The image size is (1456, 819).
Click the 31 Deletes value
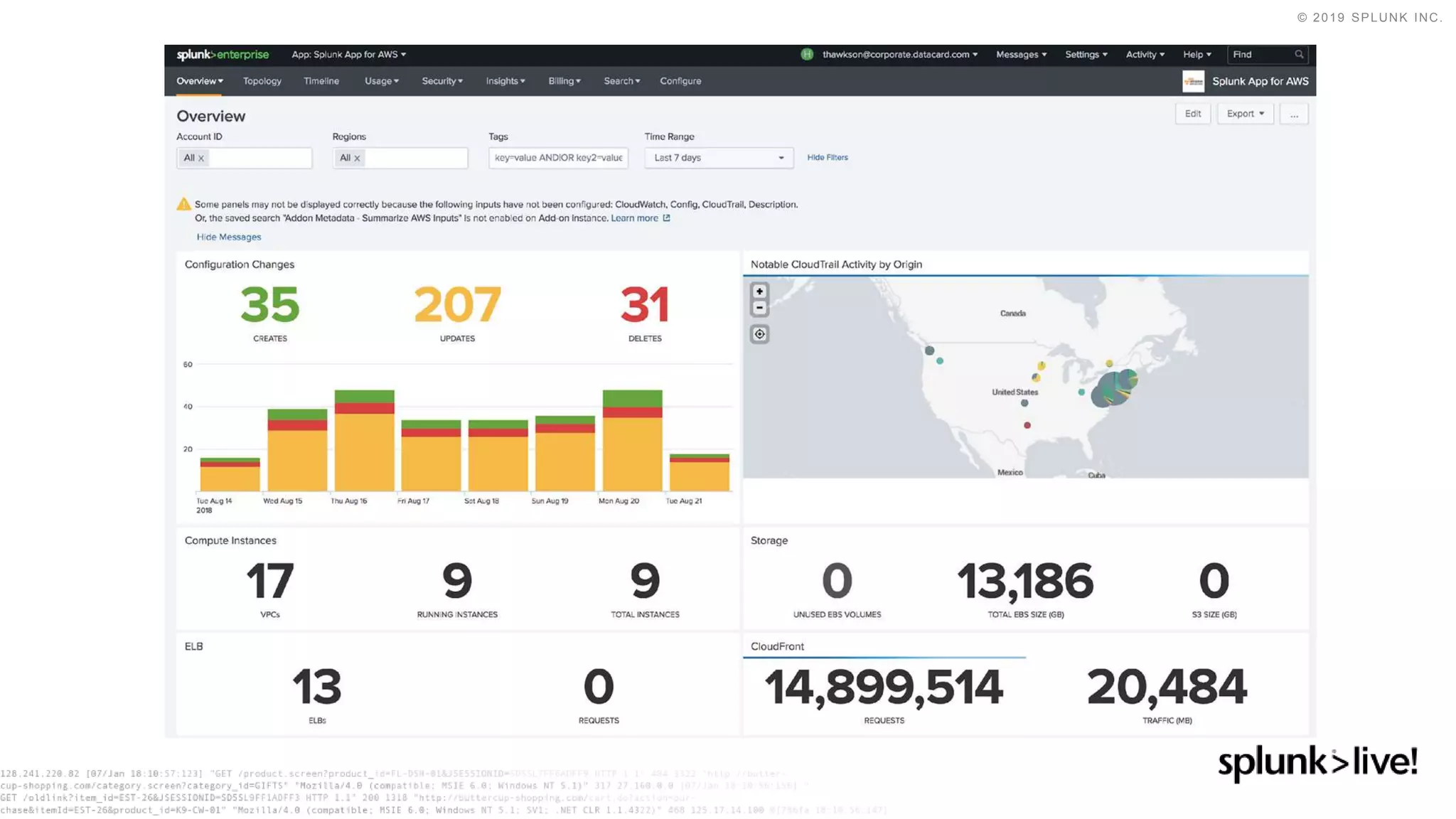point(645,305)
